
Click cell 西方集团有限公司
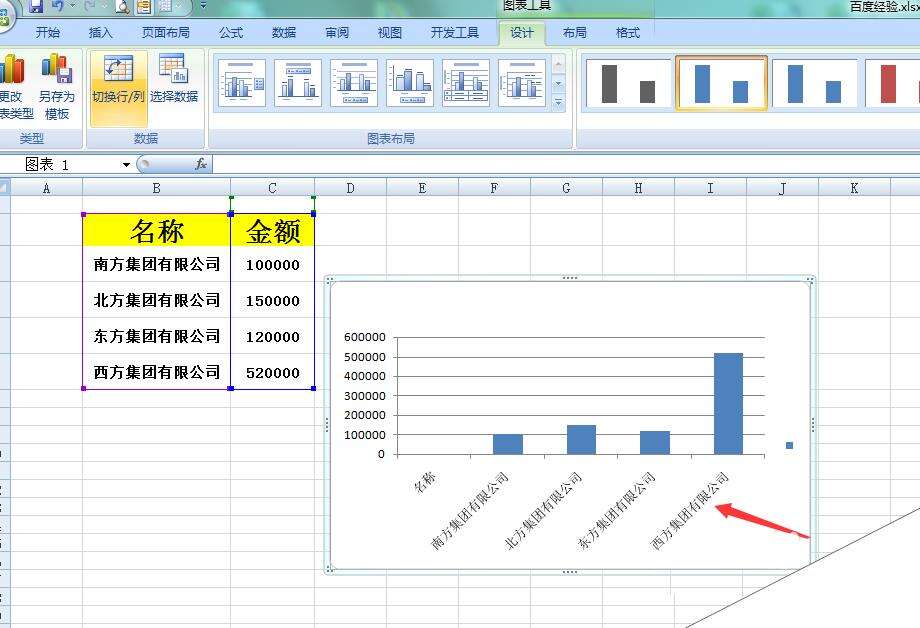[x=157, y=372]
